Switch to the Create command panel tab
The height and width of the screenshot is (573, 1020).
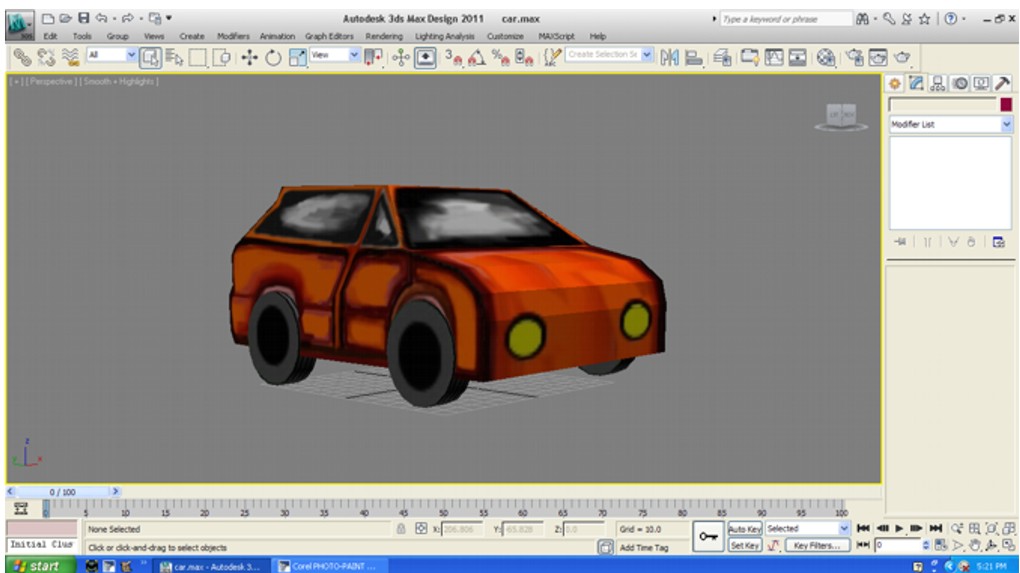coord(895,83)
